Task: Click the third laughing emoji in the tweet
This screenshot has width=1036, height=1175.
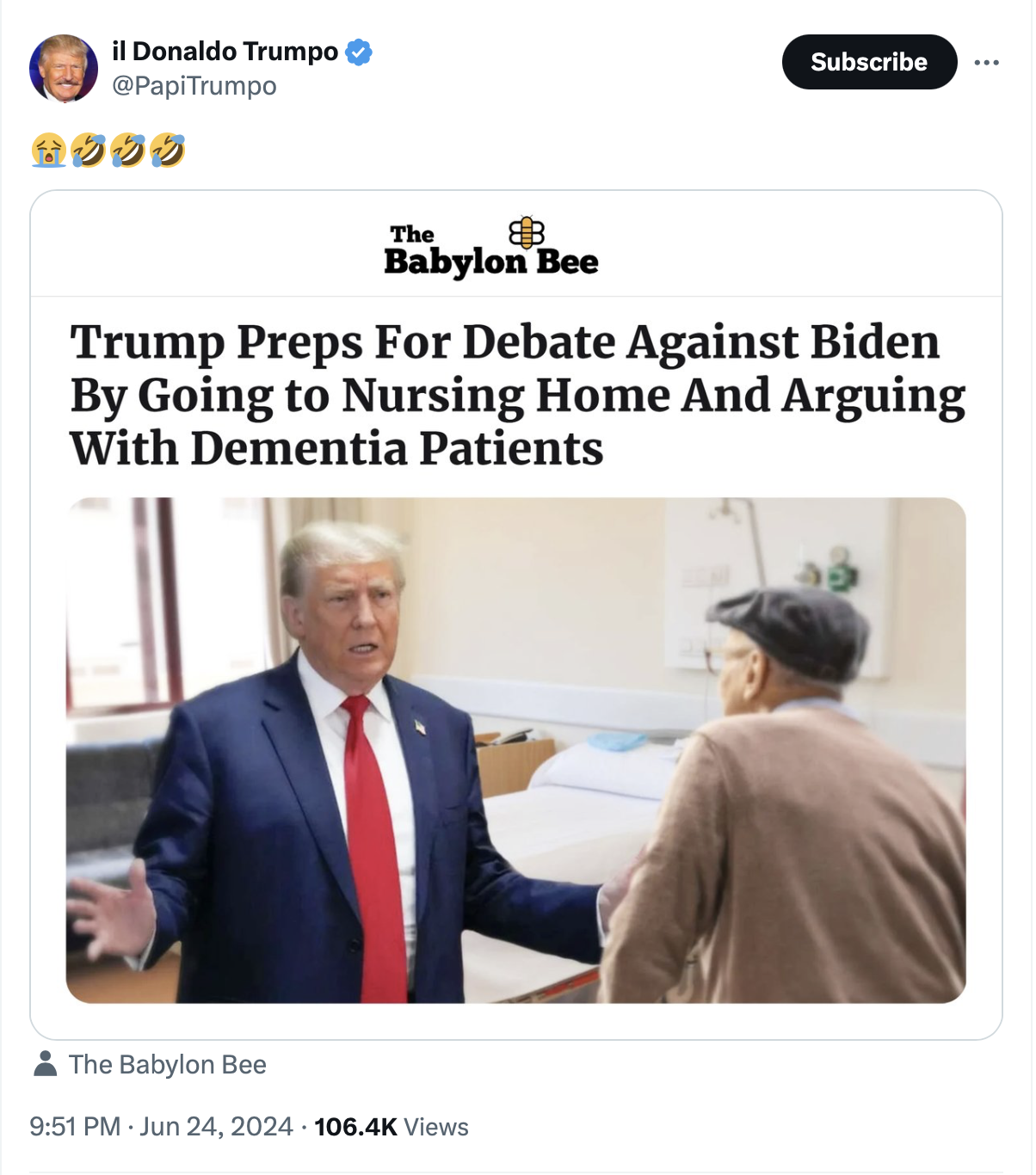Action: coord(168,150)
